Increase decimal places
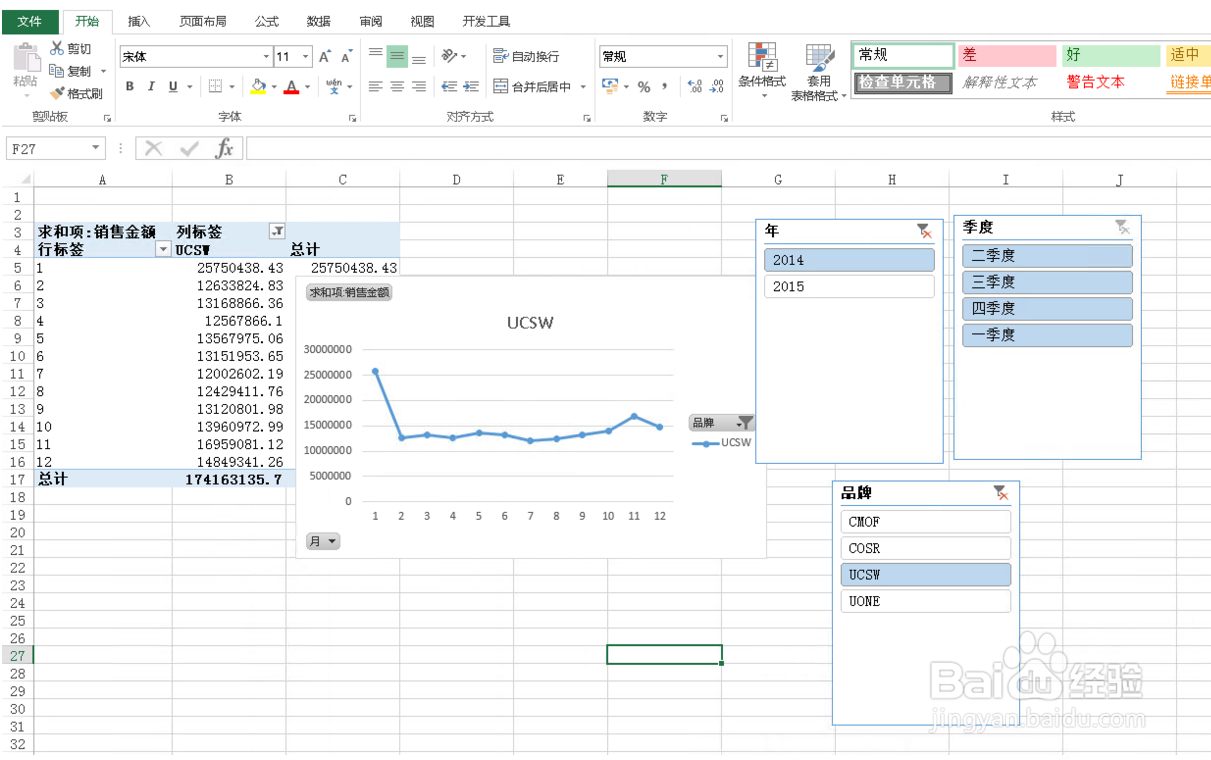Screen dimensions: 1211x760 point(696,87)
